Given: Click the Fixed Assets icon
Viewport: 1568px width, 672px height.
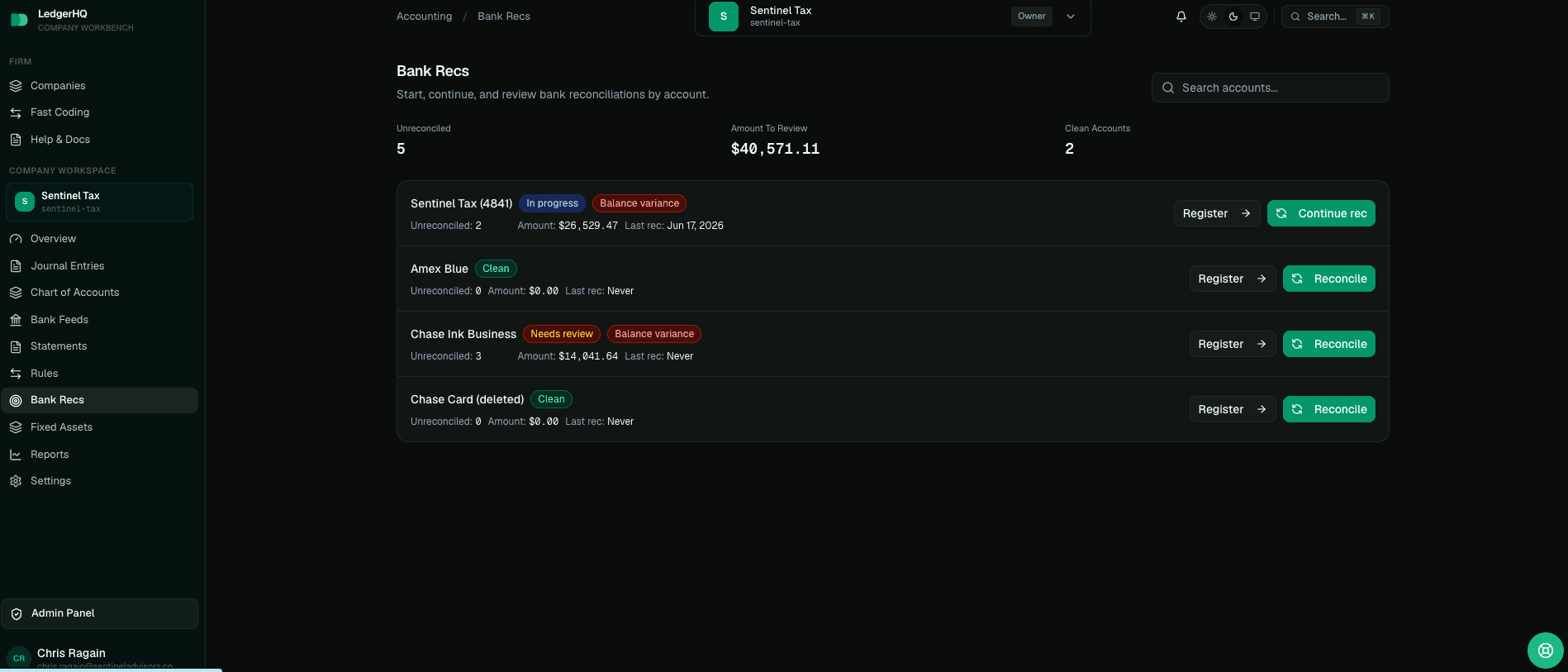Looking at the screenshot, I should [x=16, y=427].
